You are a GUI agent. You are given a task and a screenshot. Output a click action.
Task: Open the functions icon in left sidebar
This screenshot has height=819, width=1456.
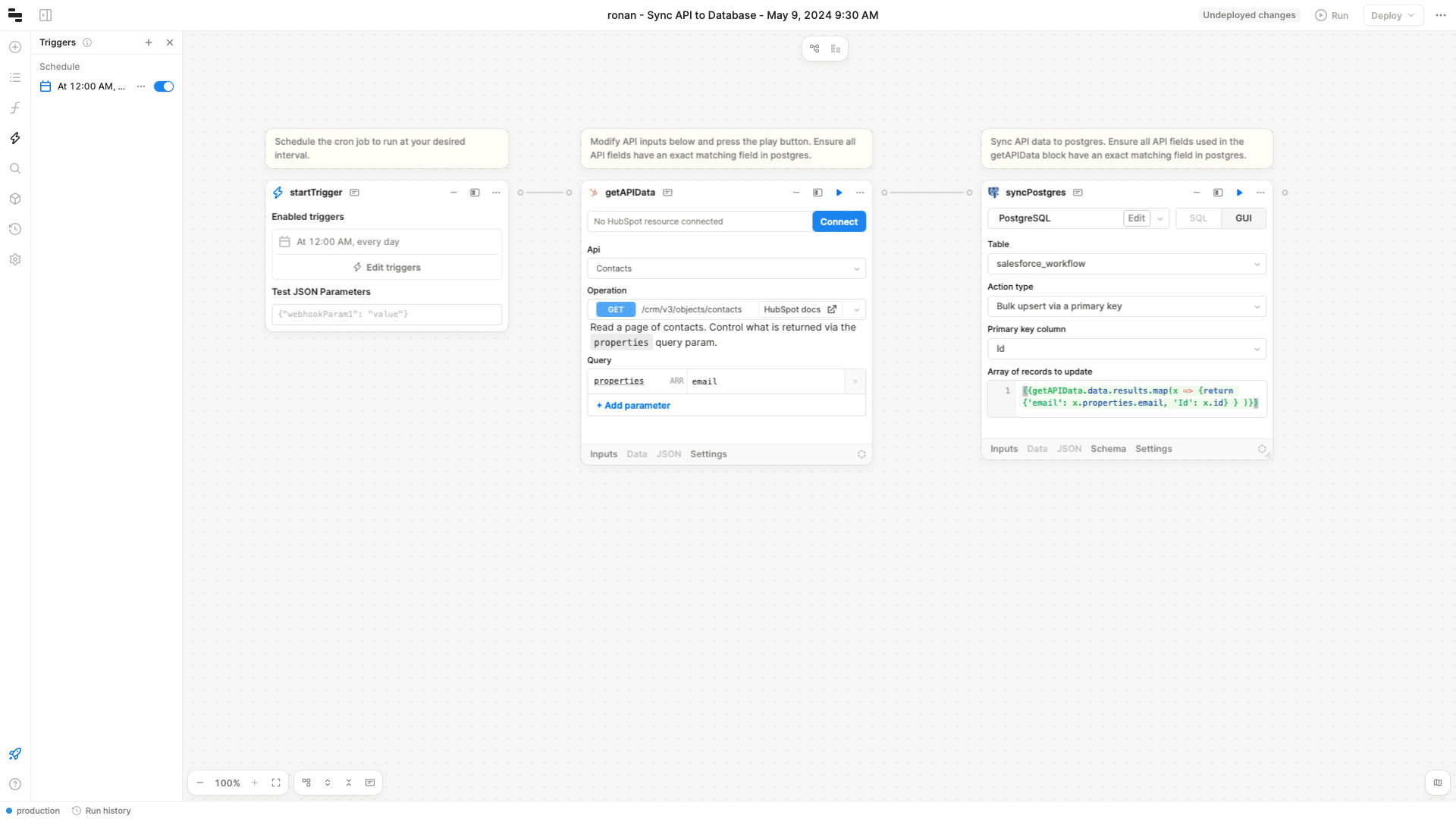tap(15, 108)
